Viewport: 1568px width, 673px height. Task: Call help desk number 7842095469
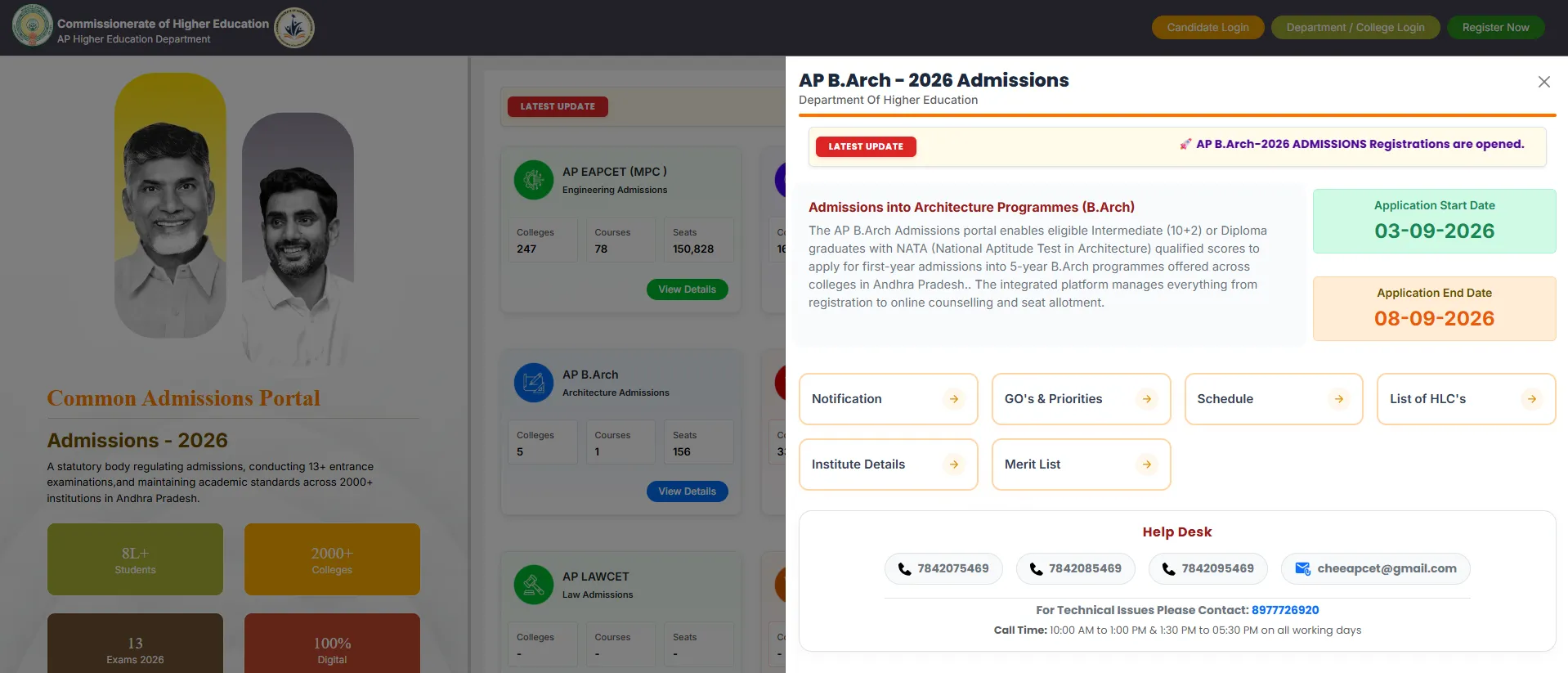[x=1207, y=568]
